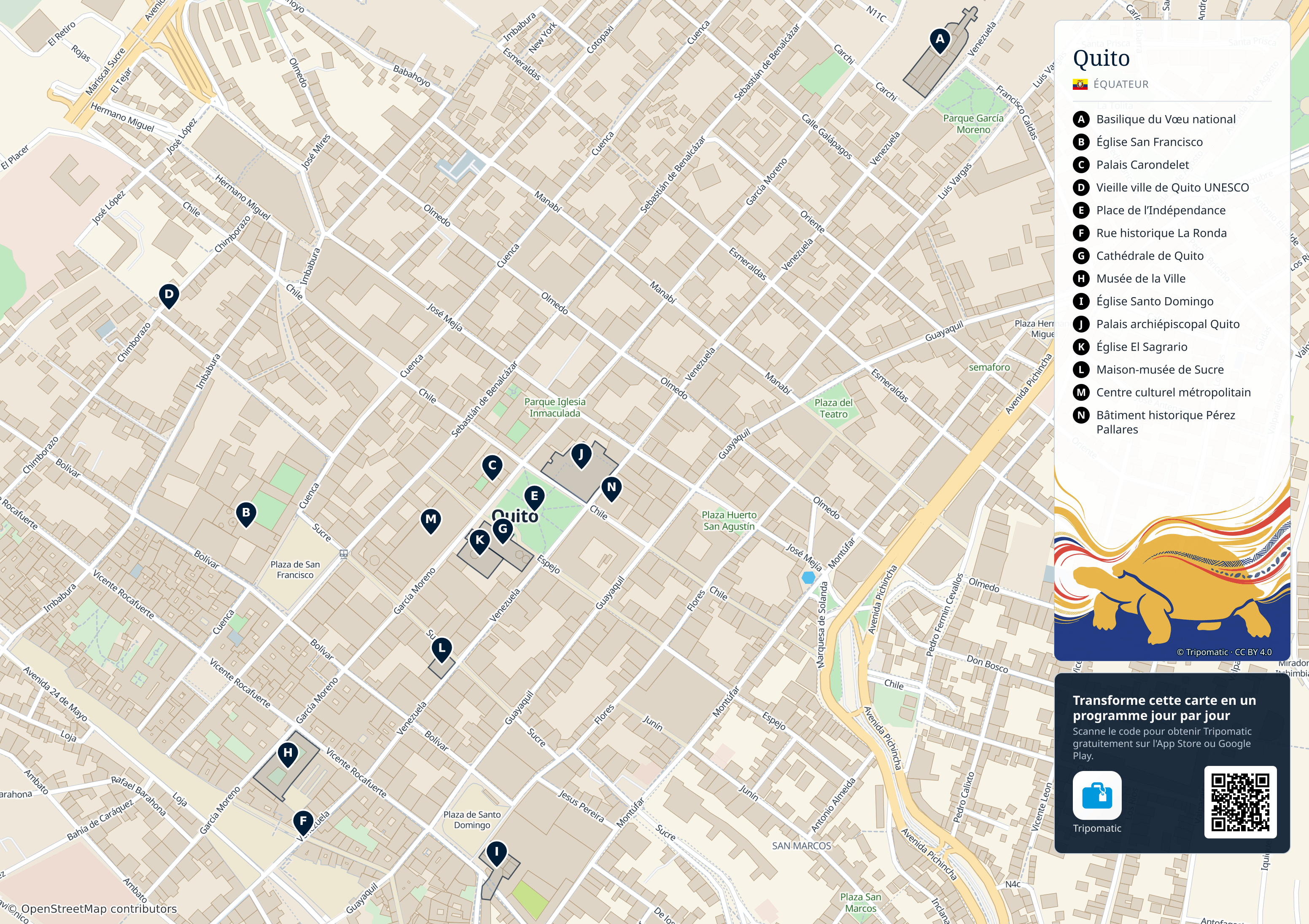Image resolution: width=1309 pixels, height=924 pixels.
Task: Click the 'Plaza del Teatro' map label
Action: (x=834, y=408)
